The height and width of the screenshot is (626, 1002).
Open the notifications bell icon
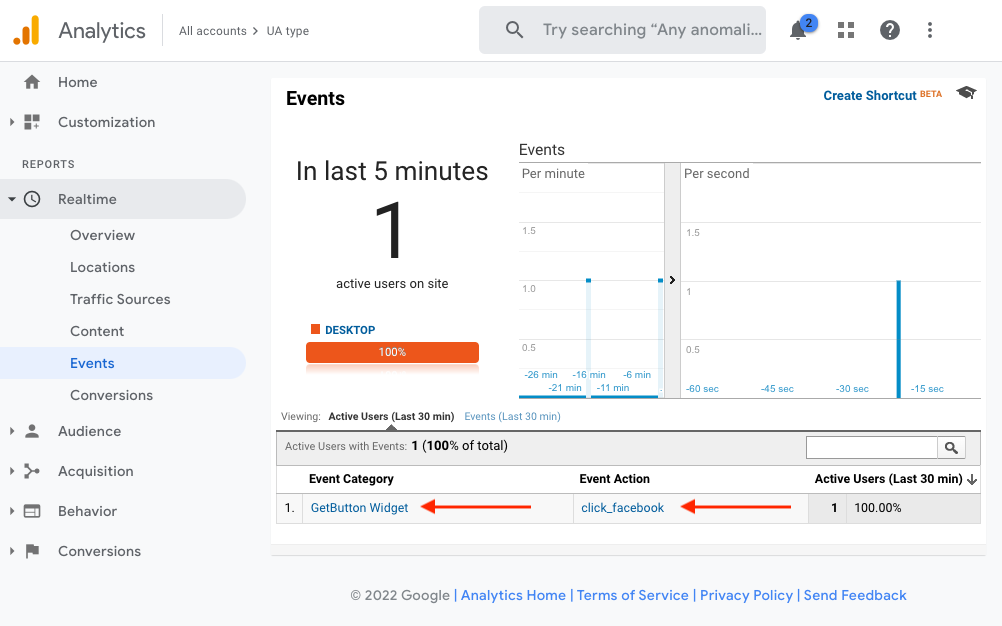798,30
